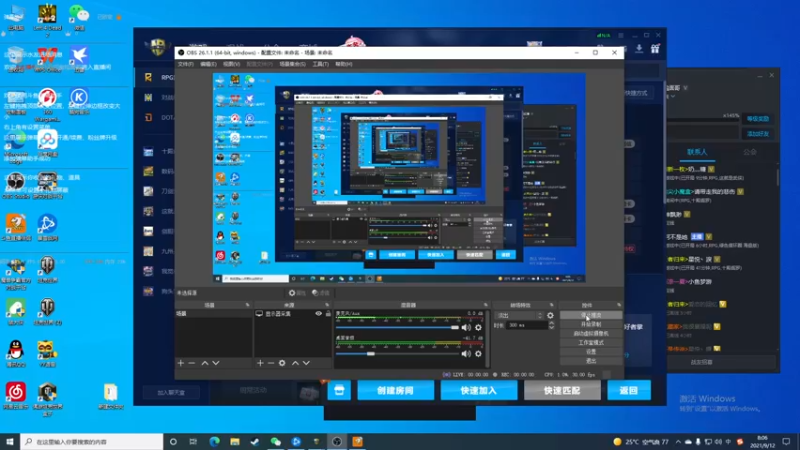Click 创建房间 in the game platform

point(395,390)
